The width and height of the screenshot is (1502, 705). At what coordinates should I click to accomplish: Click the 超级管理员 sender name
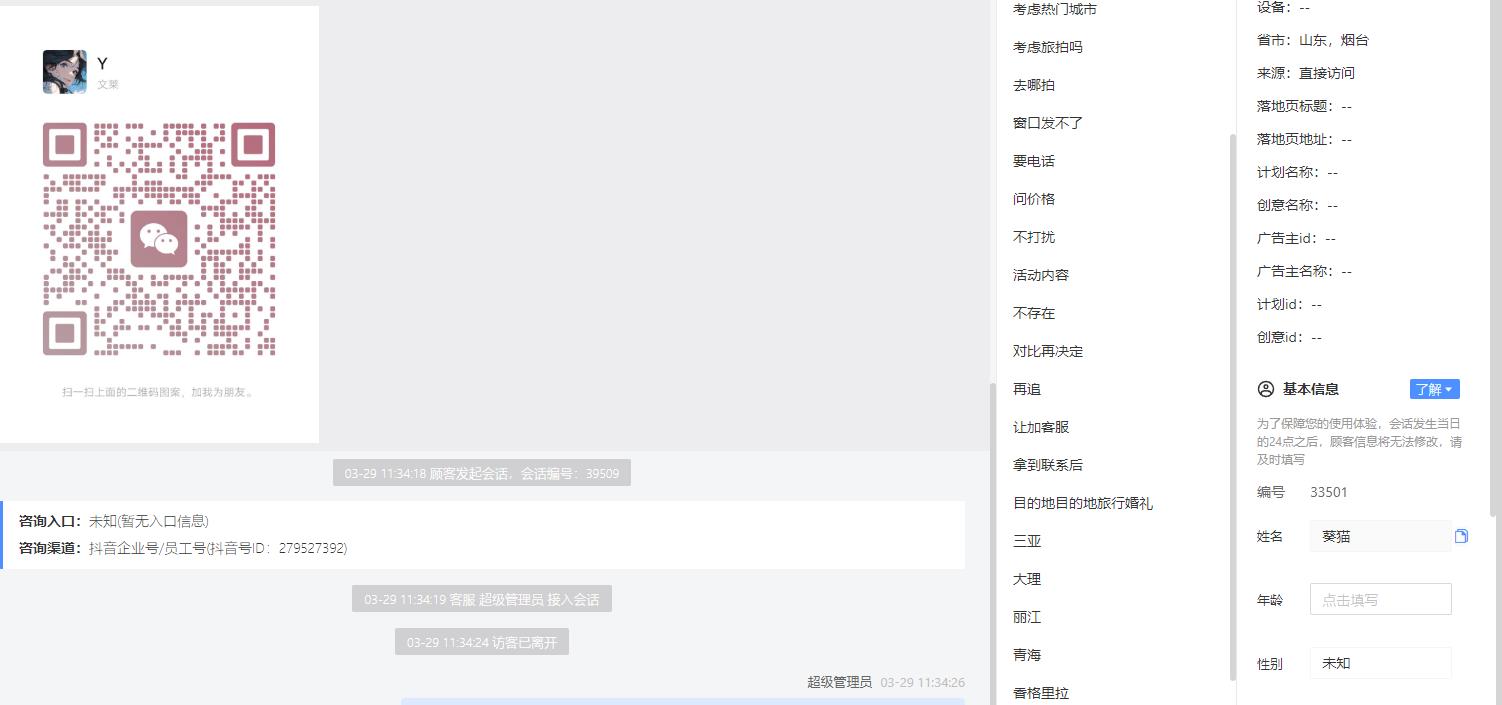pos(840,682)
